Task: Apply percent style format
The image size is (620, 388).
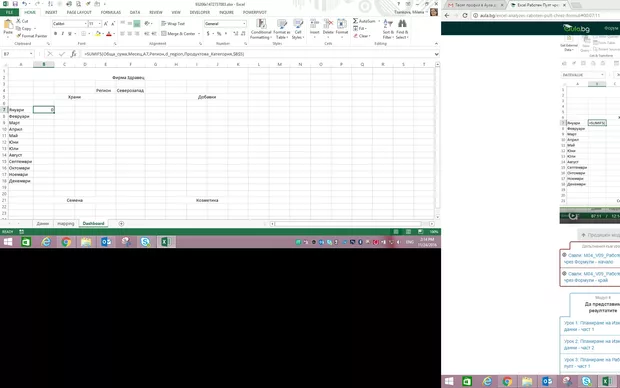Action: tap(219, 34)
